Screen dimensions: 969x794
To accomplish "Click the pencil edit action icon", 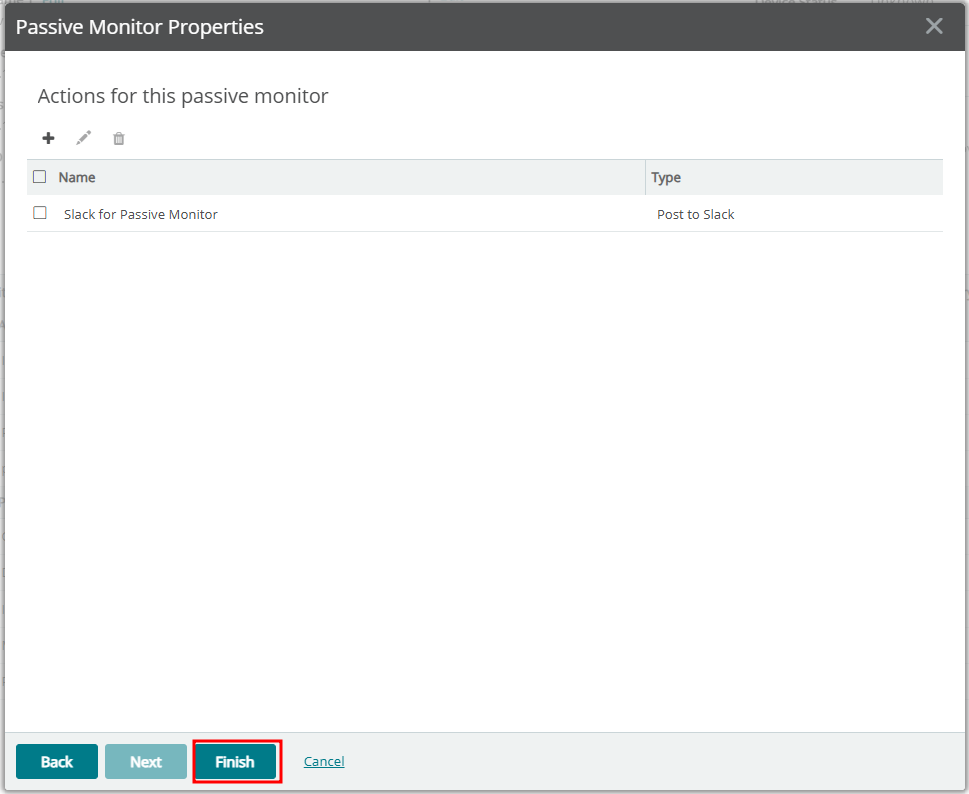I will 83,138.
